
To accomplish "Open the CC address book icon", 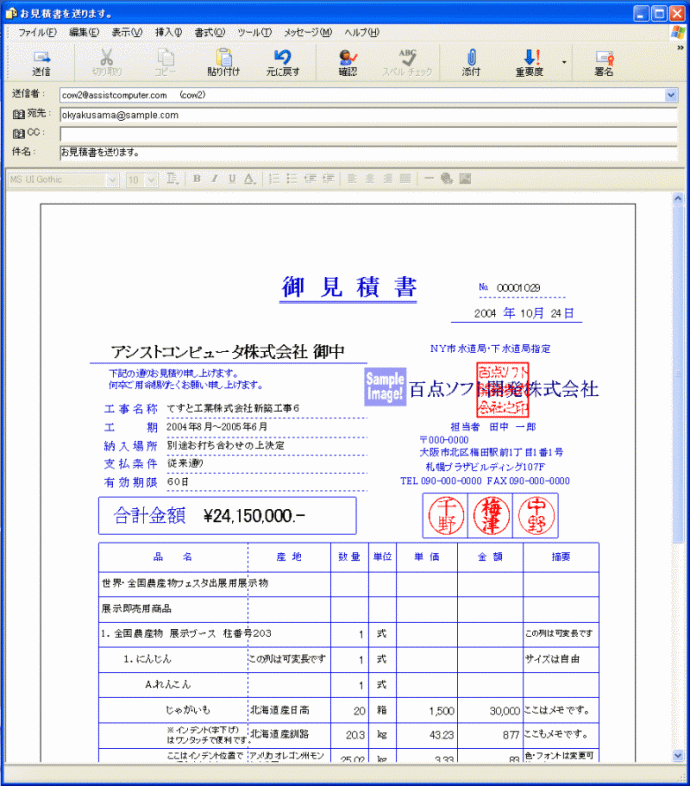I will coord(19,133).
